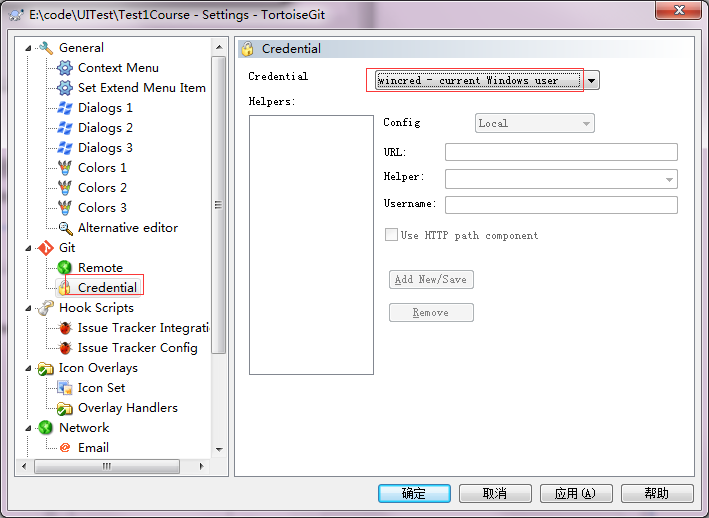Screen dimensions: 709x518
Task: Click the General wrench icon
Action: (46, 47)
